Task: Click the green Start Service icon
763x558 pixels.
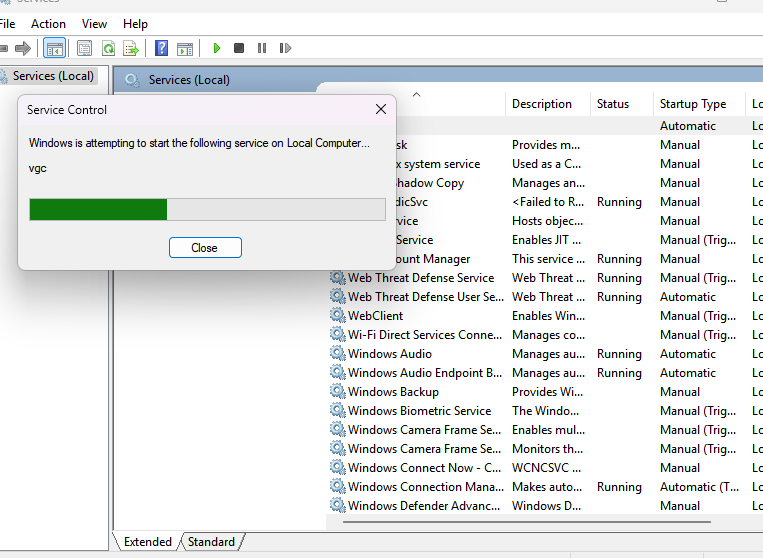Action: [217, 48]
